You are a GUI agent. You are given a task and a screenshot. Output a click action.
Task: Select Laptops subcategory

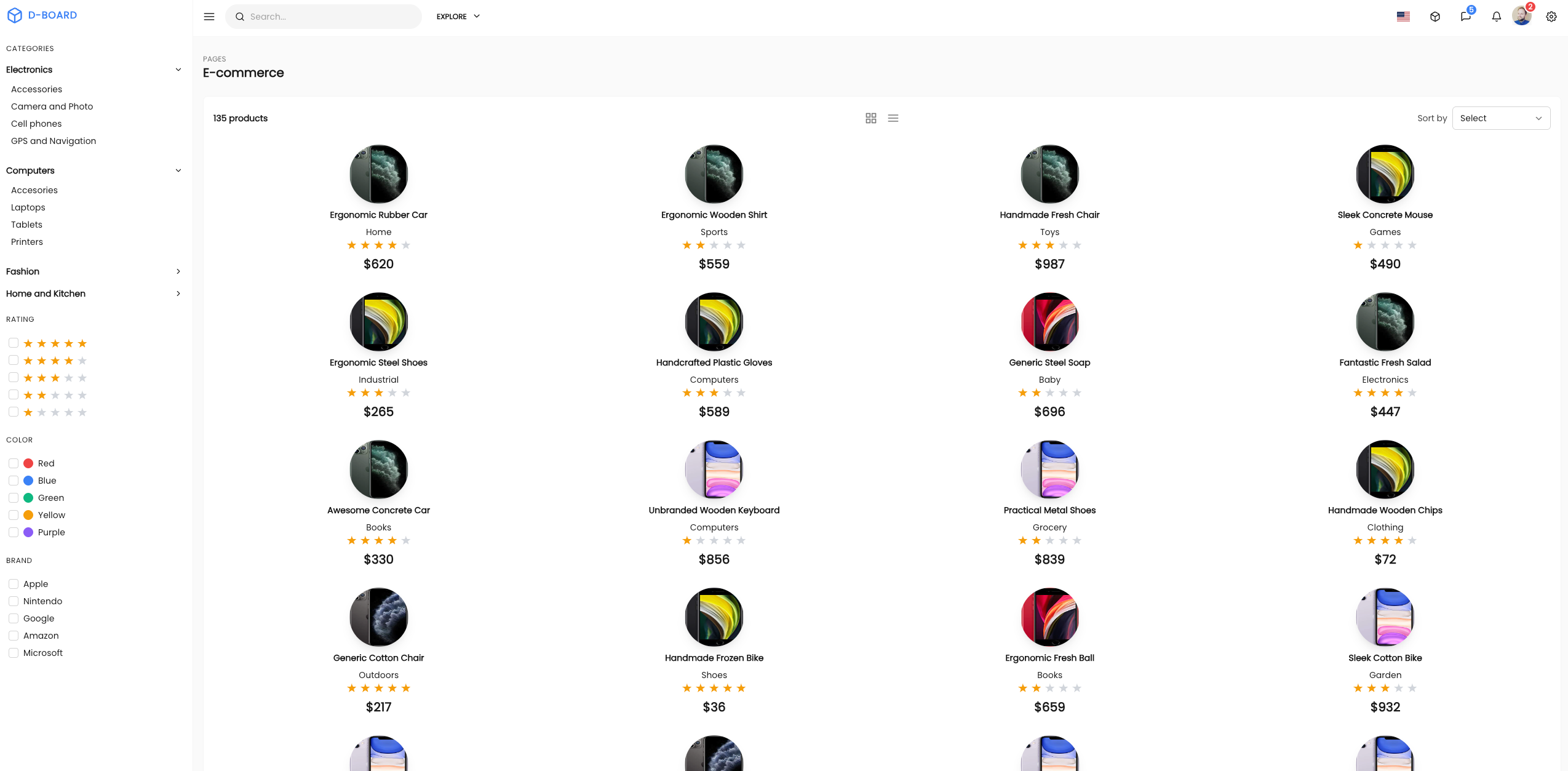tap(28, 207)
